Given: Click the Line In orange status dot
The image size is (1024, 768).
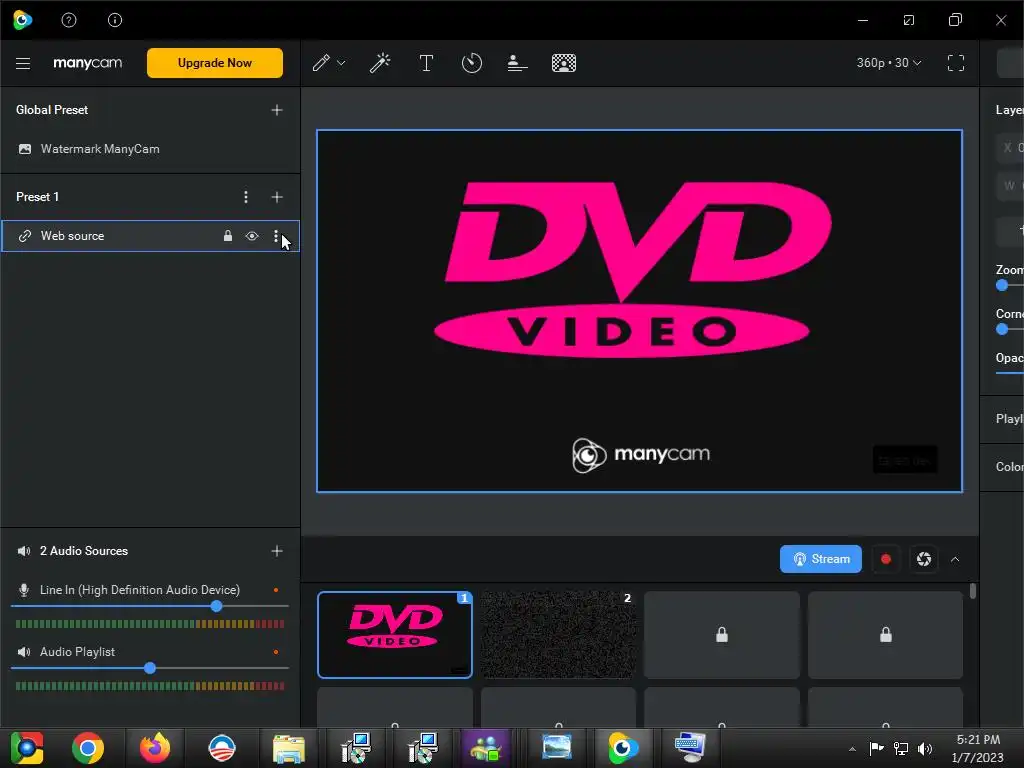Looking at the screenshot, I should point(276,590).
